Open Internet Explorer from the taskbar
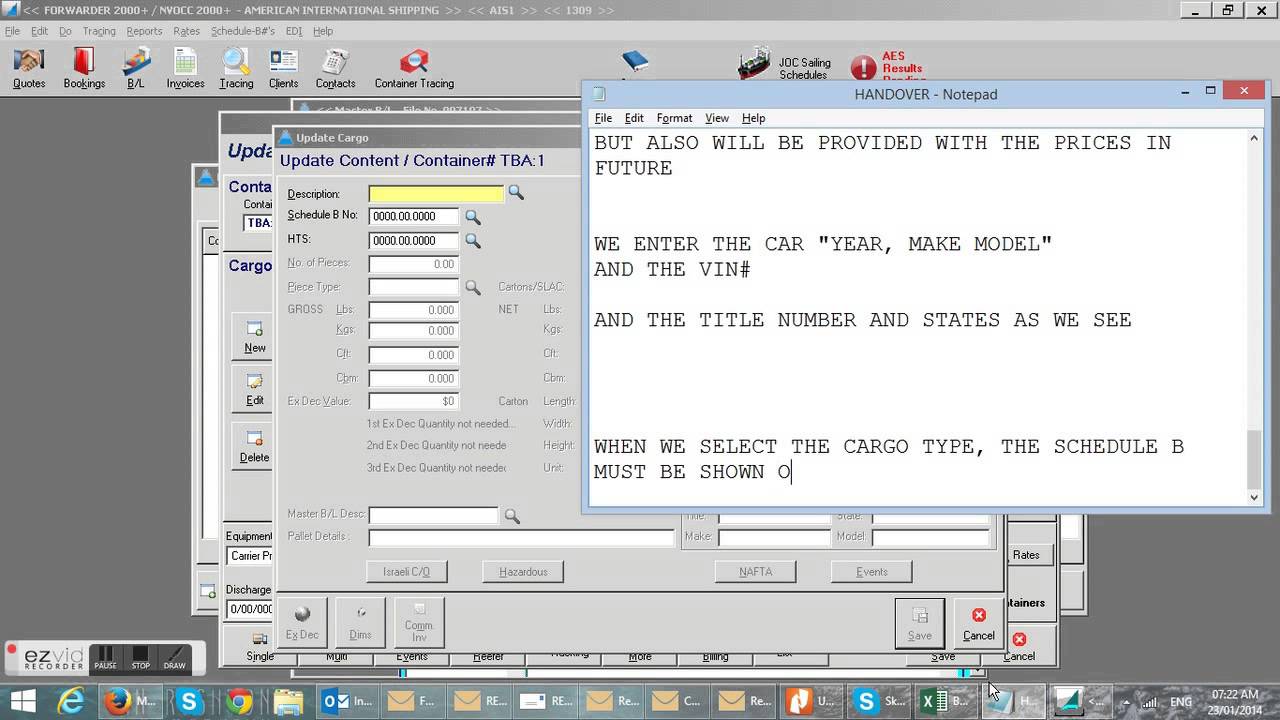This screenshot has height=720, width=1280. coord(72,701)
